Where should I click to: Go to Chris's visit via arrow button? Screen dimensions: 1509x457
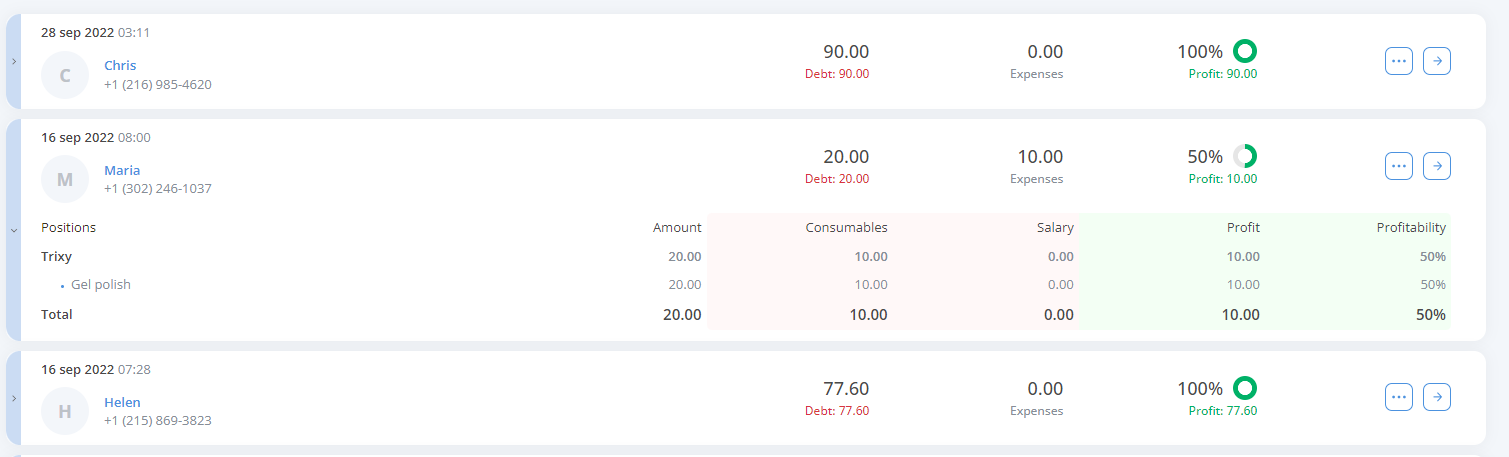1437,61
